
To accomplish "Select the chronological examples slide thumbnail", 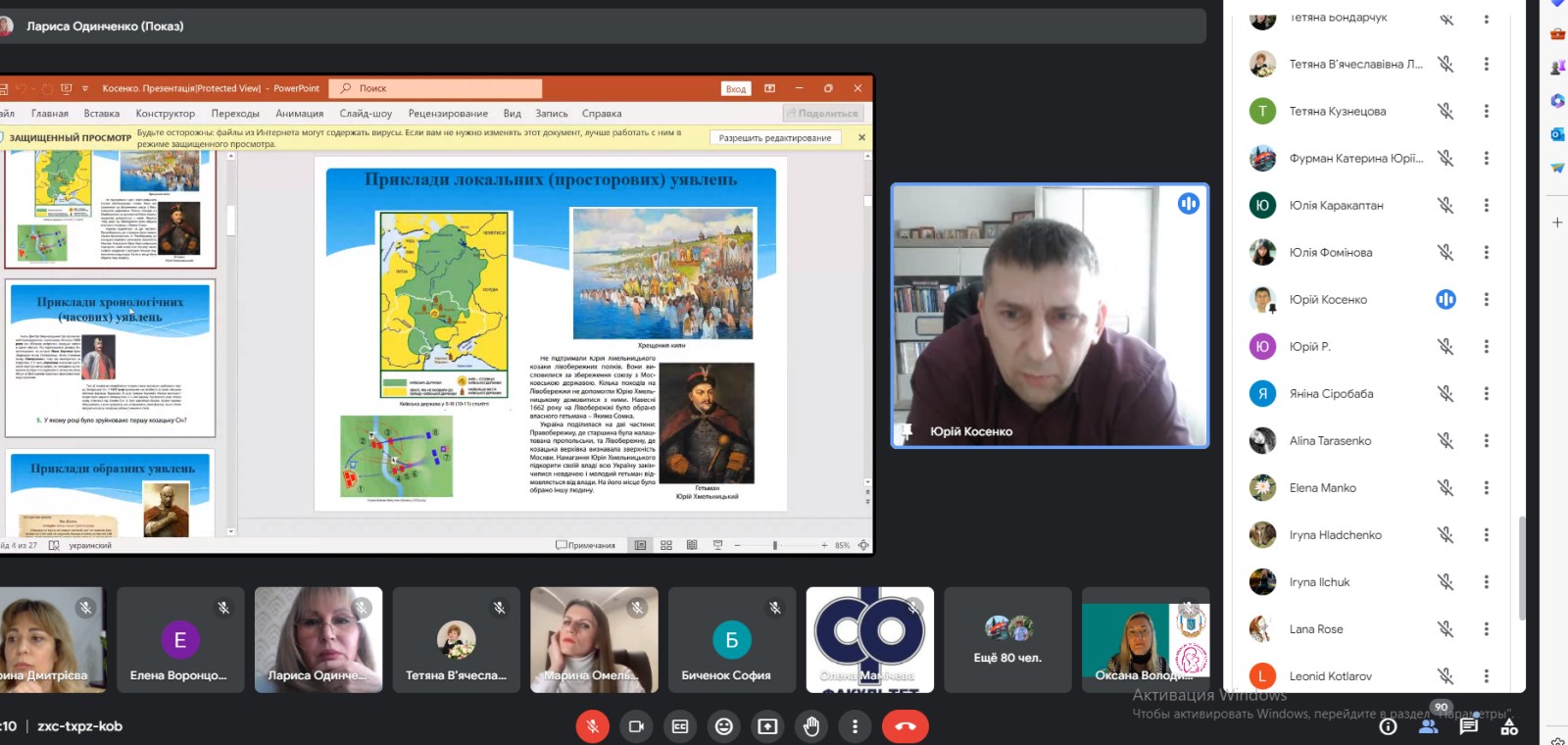I will [x=110, y=358].
